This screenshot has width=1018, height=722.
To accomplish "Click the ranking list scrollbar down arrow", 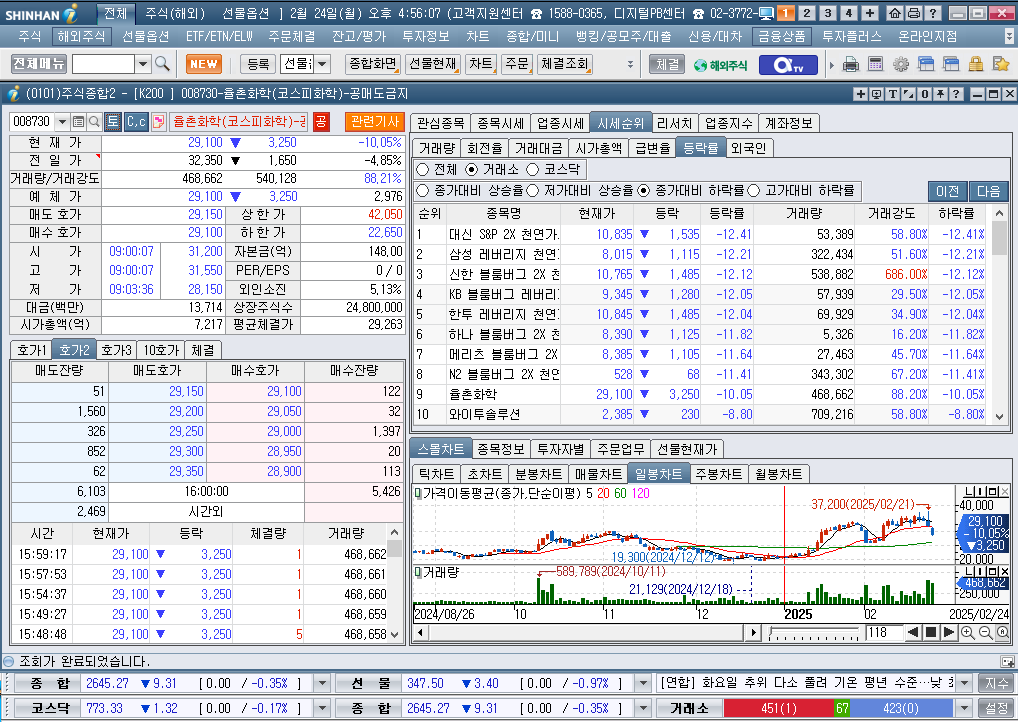I will pos(999,417).
